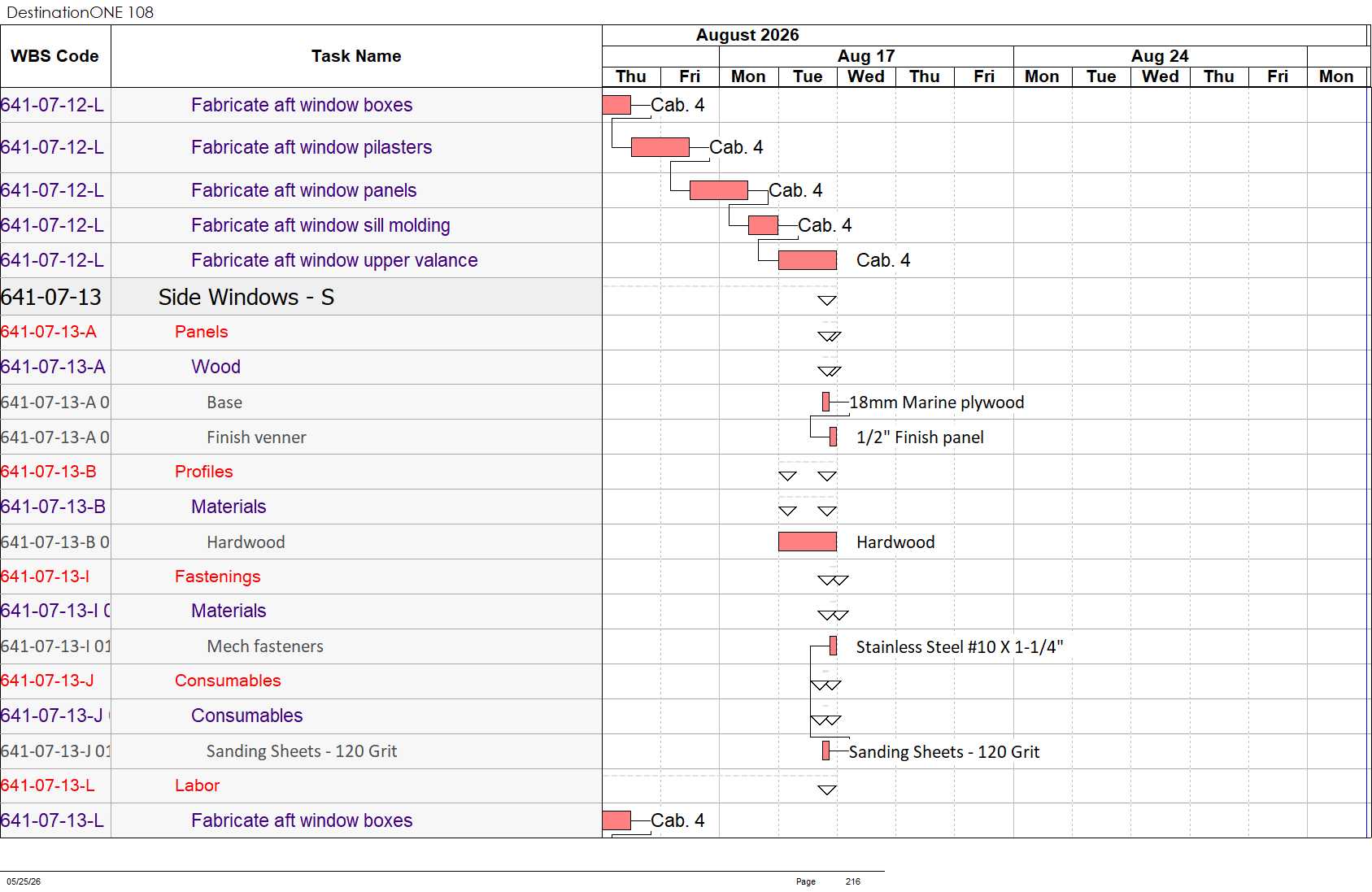Image resolution: width=1372 pixels, height=892 pixels.
Task: Click the Cab. 4 label in the upper valance row
Action: tap(883, 260)
